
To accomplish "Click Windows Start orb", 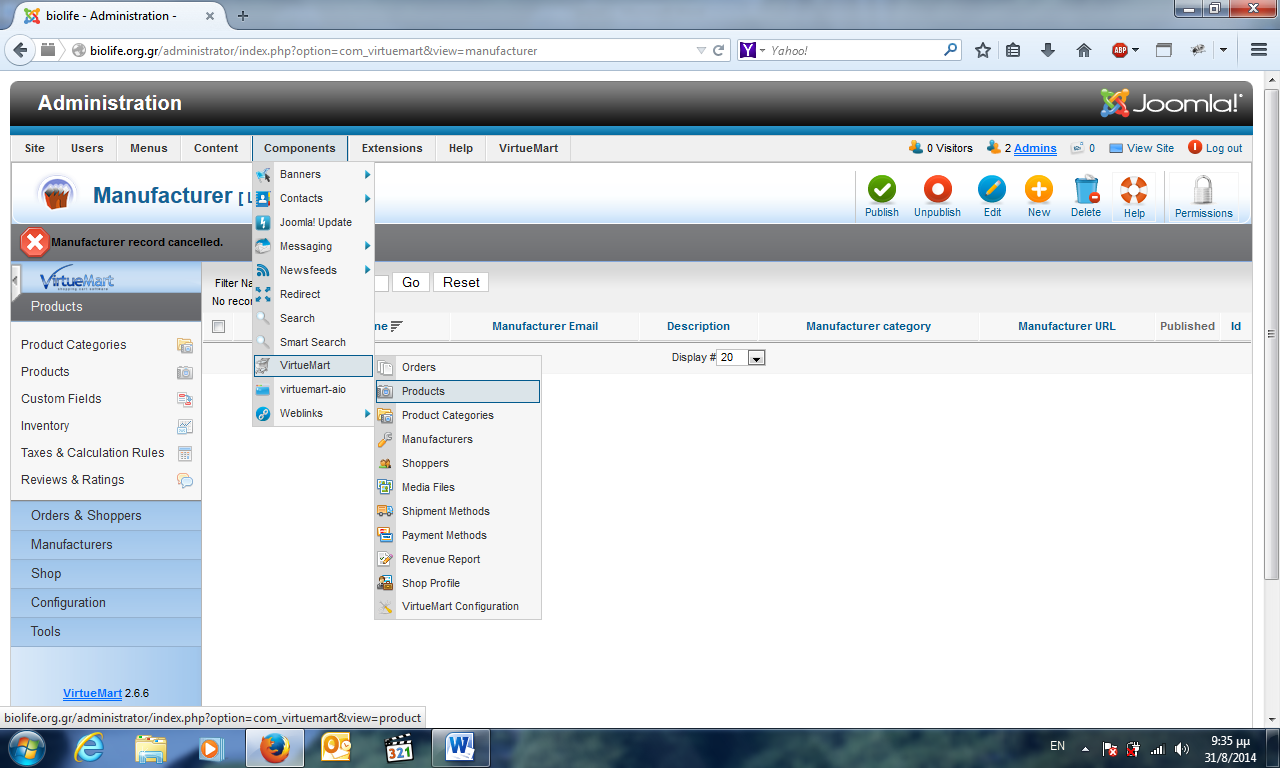I will tap(25, 747).
